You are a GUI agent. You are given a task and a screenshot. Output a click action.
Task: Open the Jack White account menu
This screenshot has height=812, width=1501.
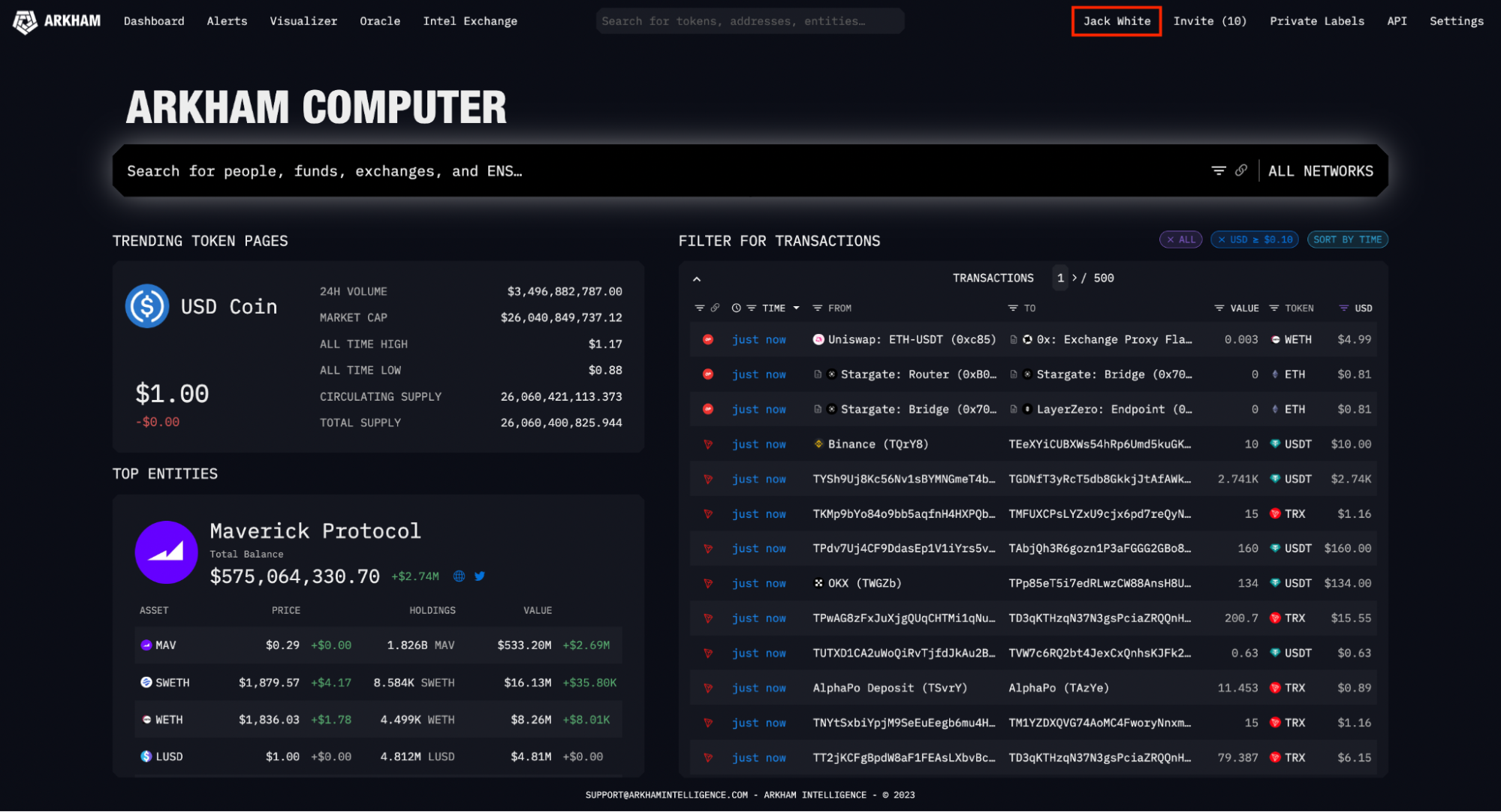[x=1116, y=21]
